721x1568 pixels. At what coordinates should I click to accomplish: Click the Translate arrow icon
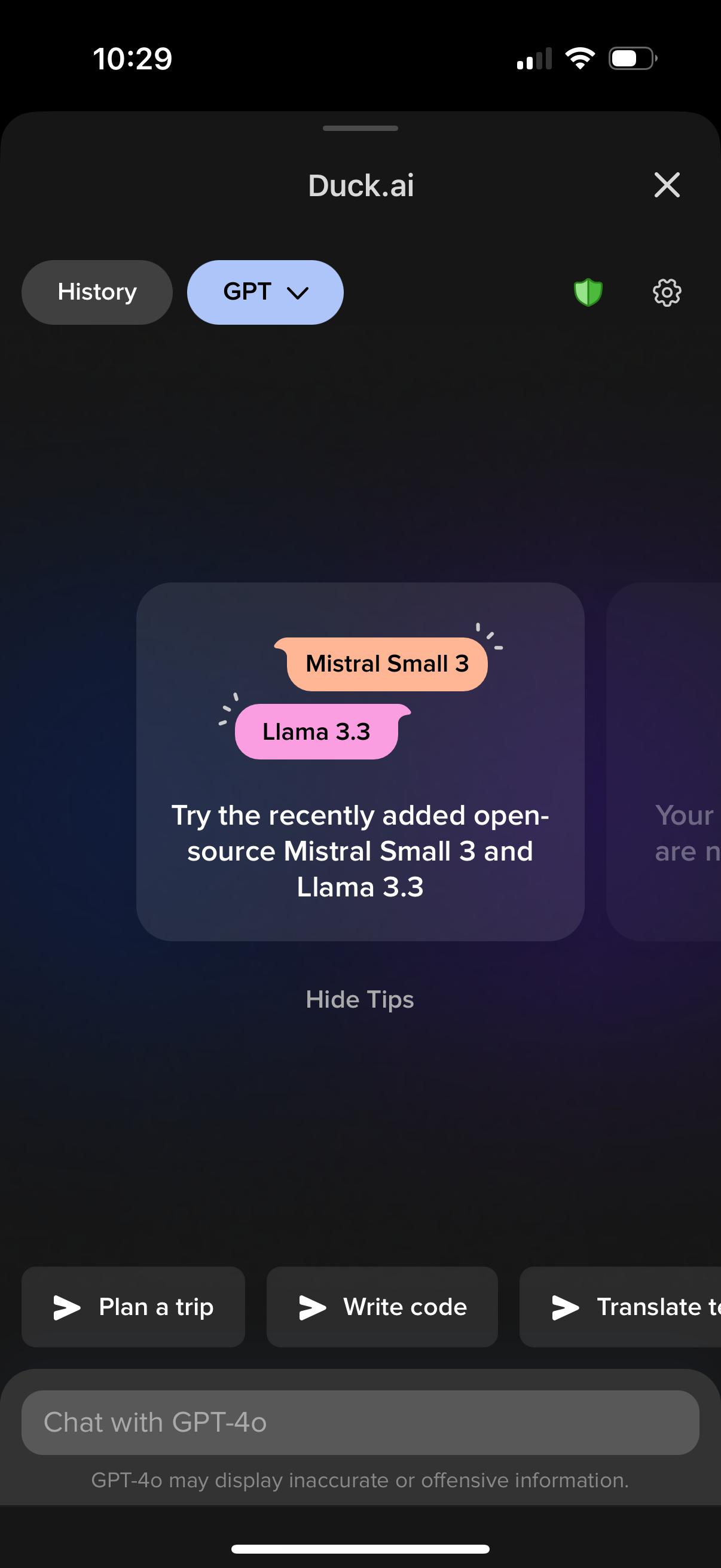coord(565,1306)
